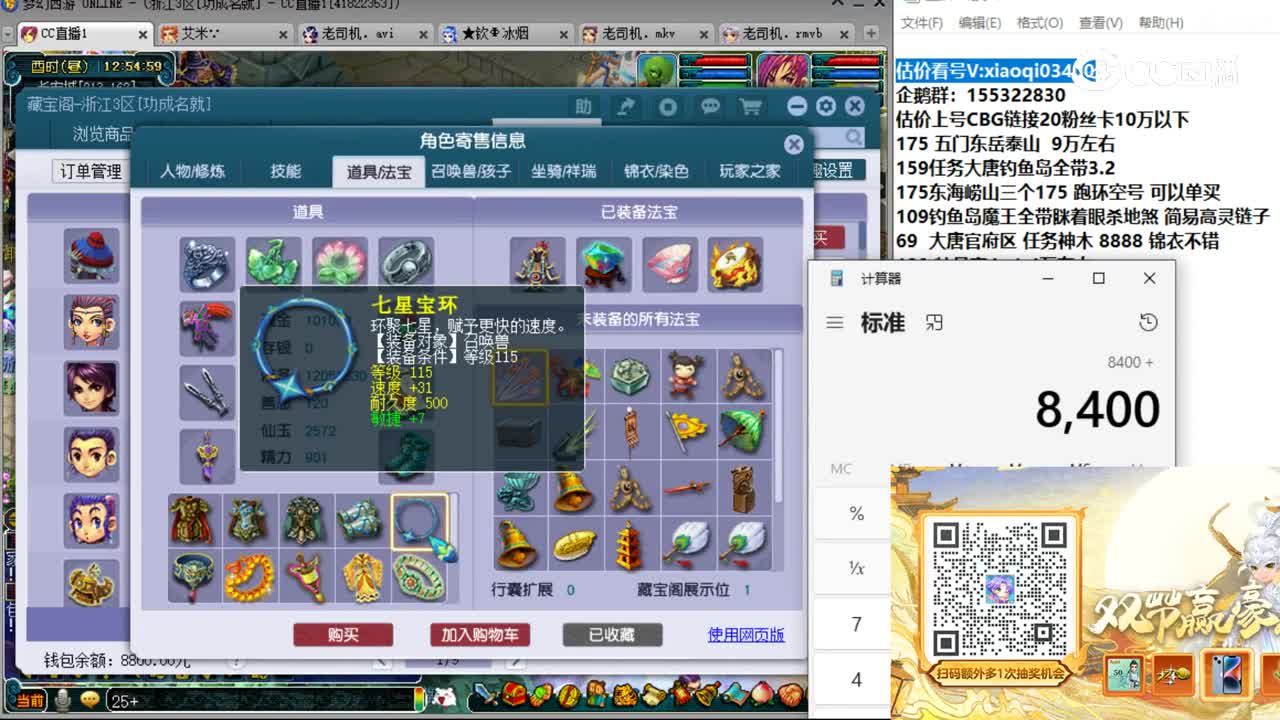1280x720 pixels.
Task: Select the pink lotus item in 道具
Action: pos(340,264)
